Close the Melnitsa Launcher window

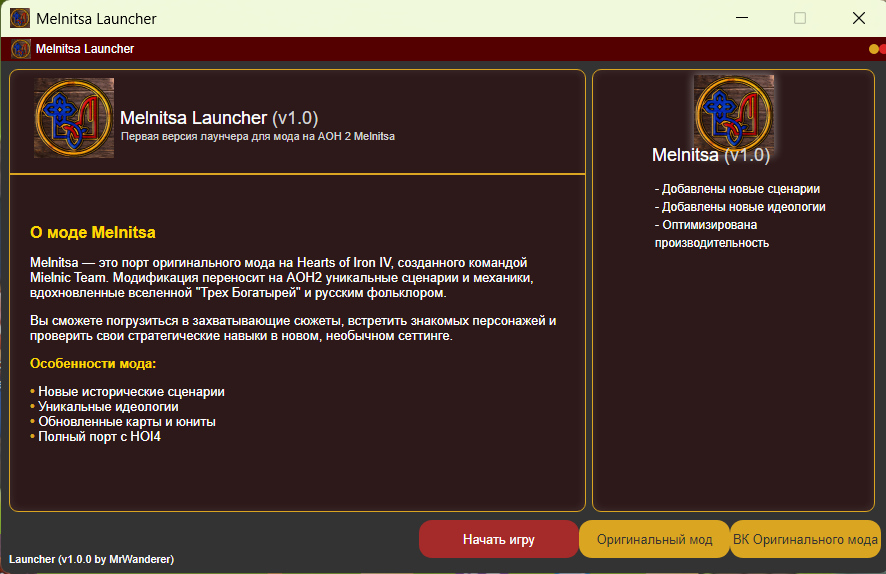pos(858,18)
